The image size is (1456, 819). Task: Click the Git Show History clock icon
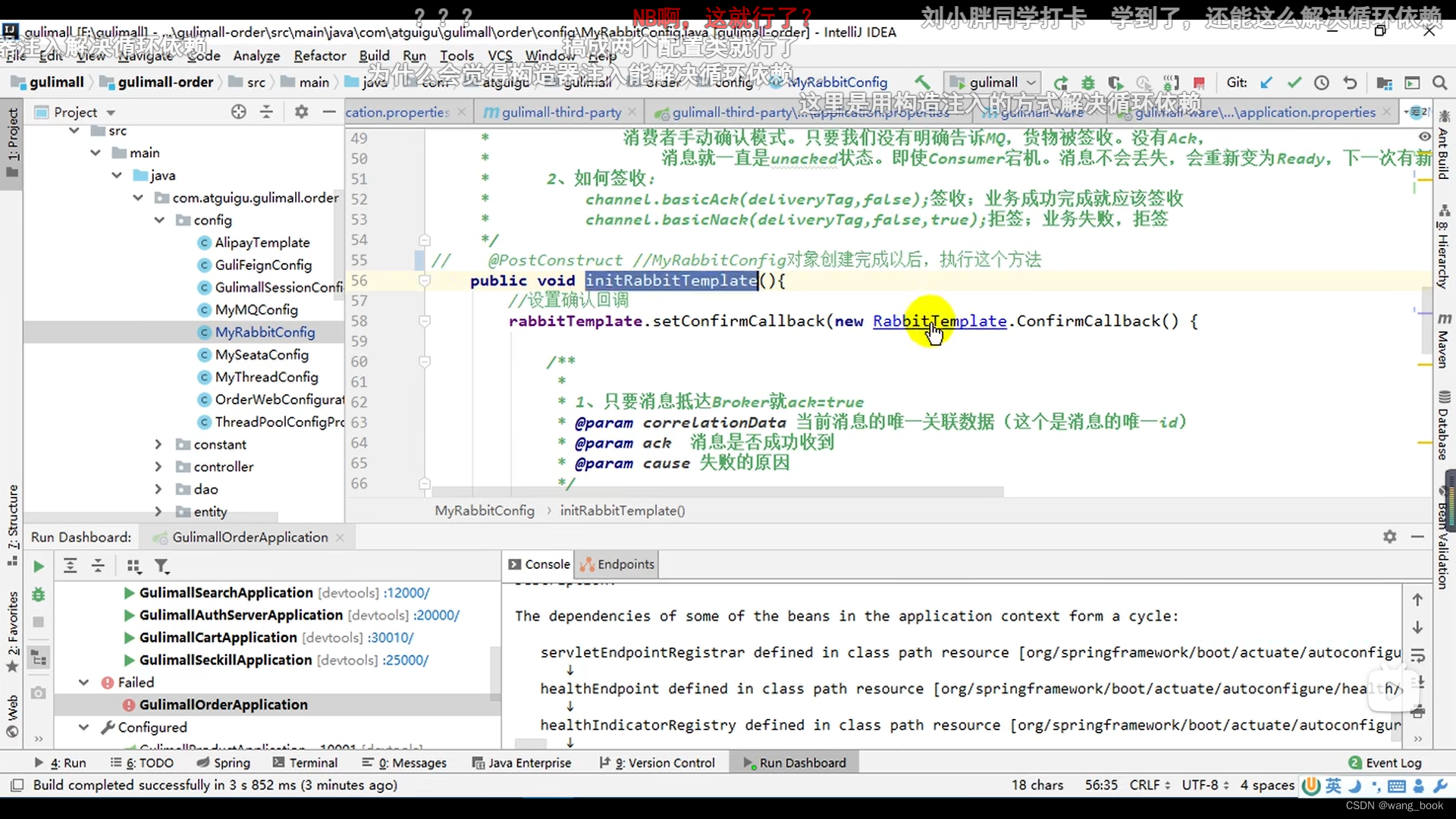[1322, 83]
